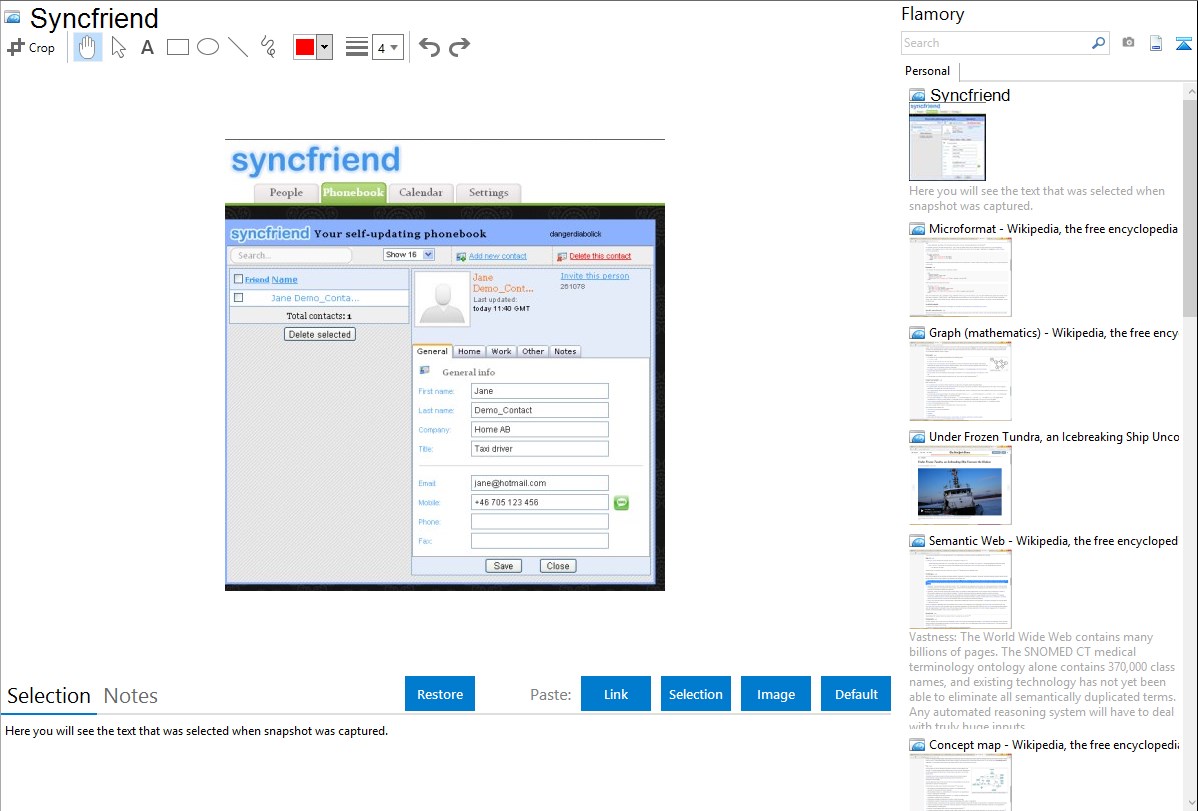Click the Delete this contact link
The width and height of the screenshot is (1198, 811).
click(x=600, y=256)
